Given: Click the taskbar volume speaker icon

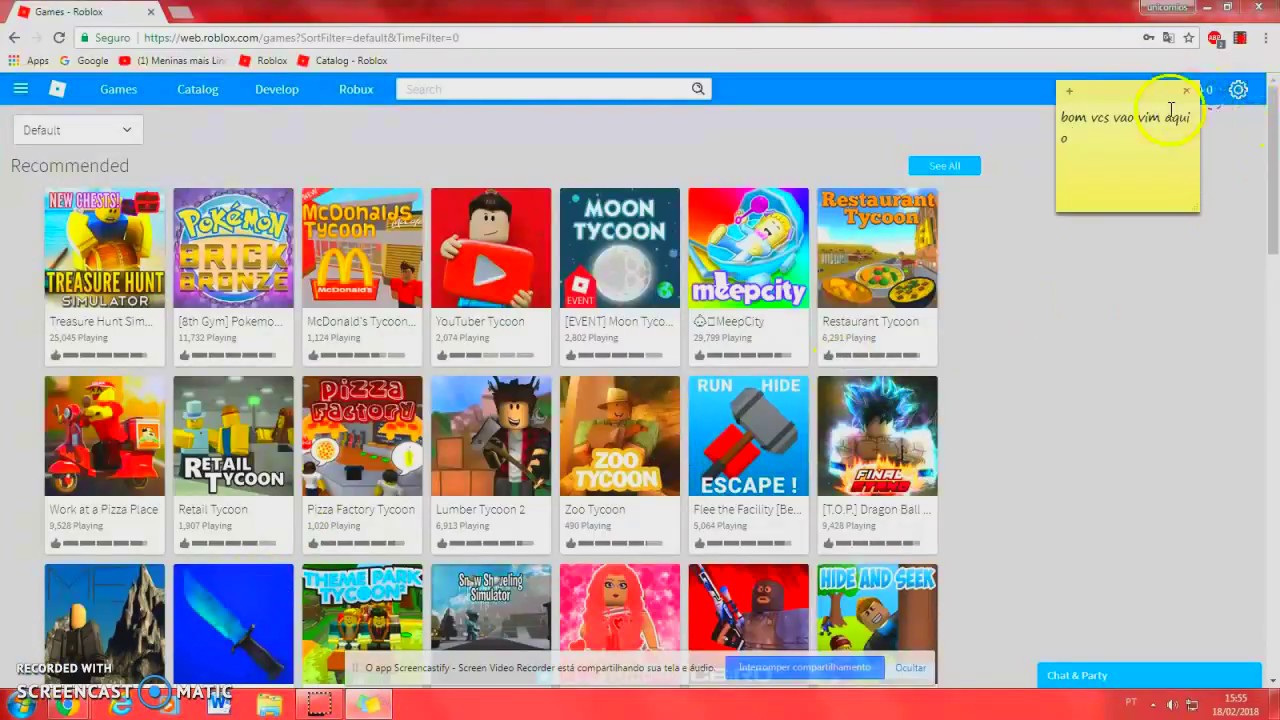Looking at the screenshot, I should point(1172,704).
